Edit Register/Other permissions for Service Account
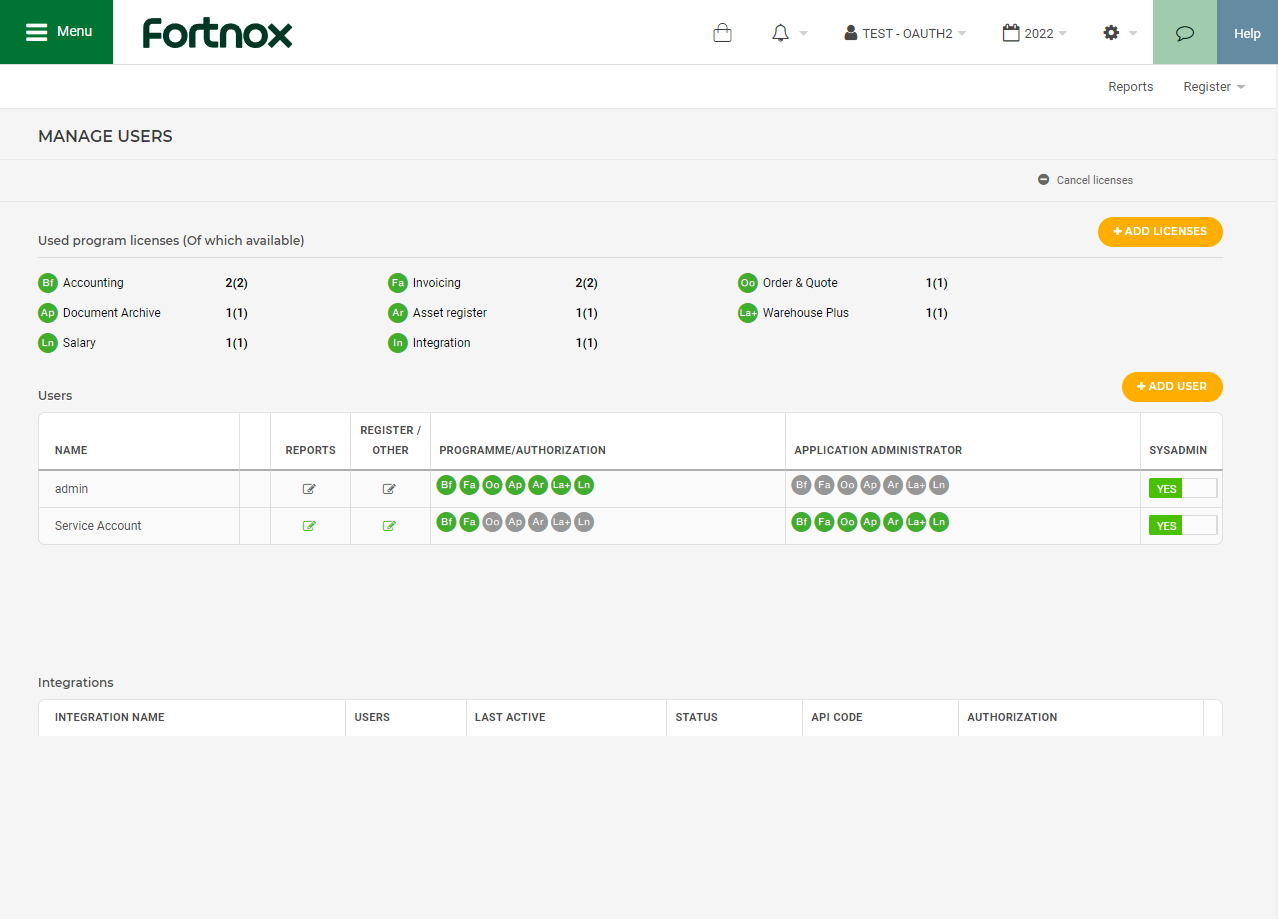Image resolution: width=1278 pixels, height=919 pixels. [390, 526]
